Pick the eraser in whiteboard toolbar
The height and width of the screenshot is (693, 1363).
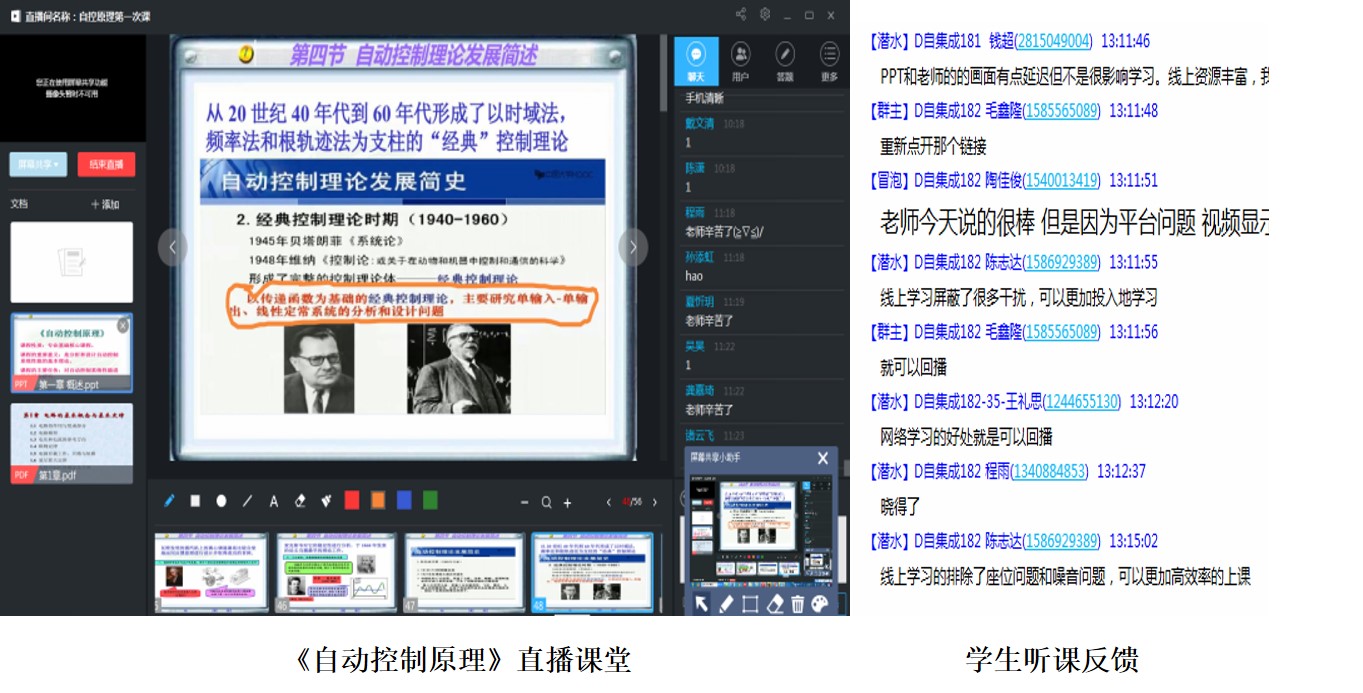(x=300, y=501)
